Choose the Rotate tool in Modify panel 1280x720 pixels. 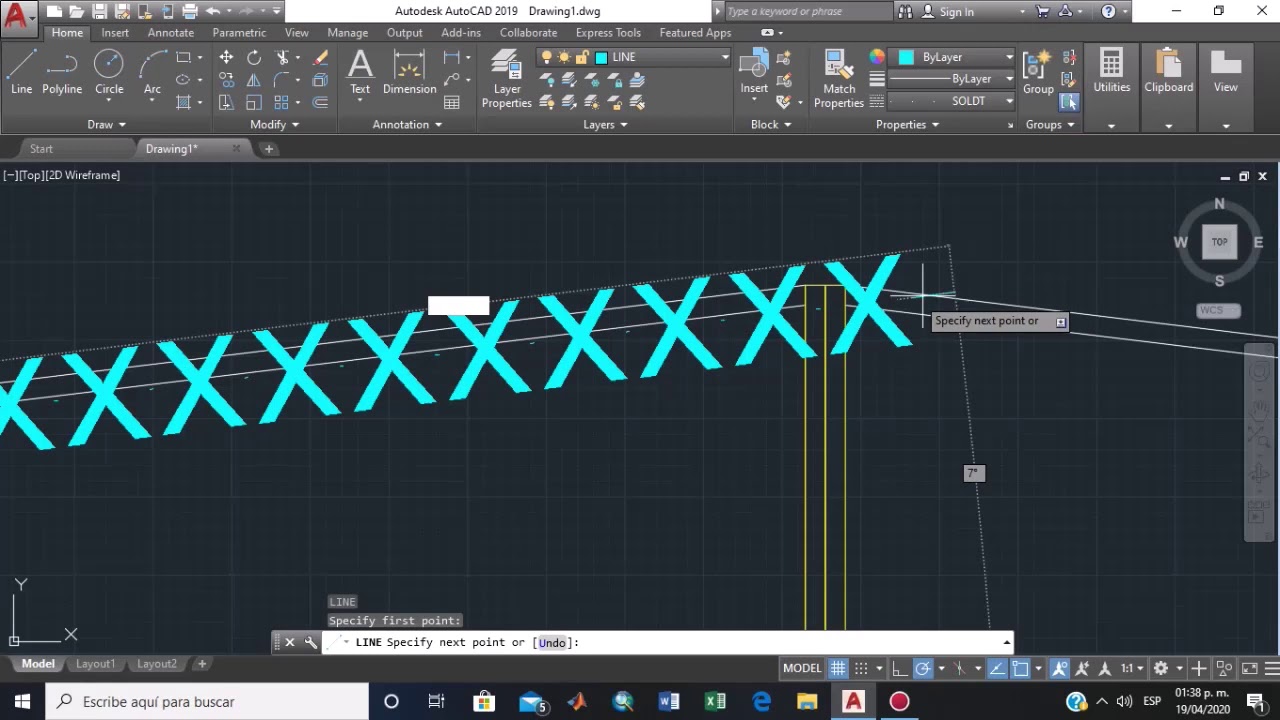coord(254,58)
